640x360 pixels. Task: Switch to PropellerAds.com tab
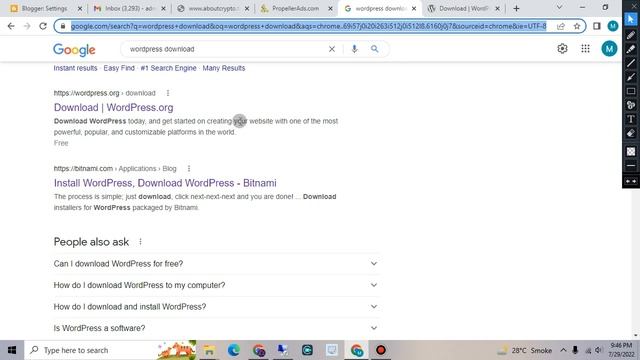point(296,9)
